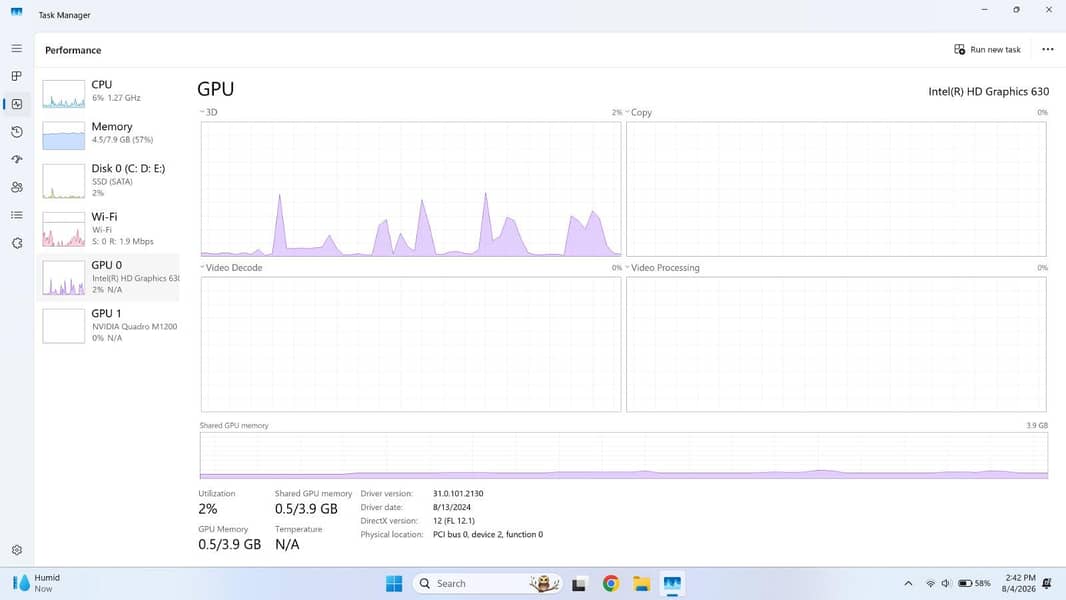The width and height of the screenshot is (1066, 600).
Task: Click the Shared GPU memory 0.5/3.9 GB value
Action: tap(306, 509)
